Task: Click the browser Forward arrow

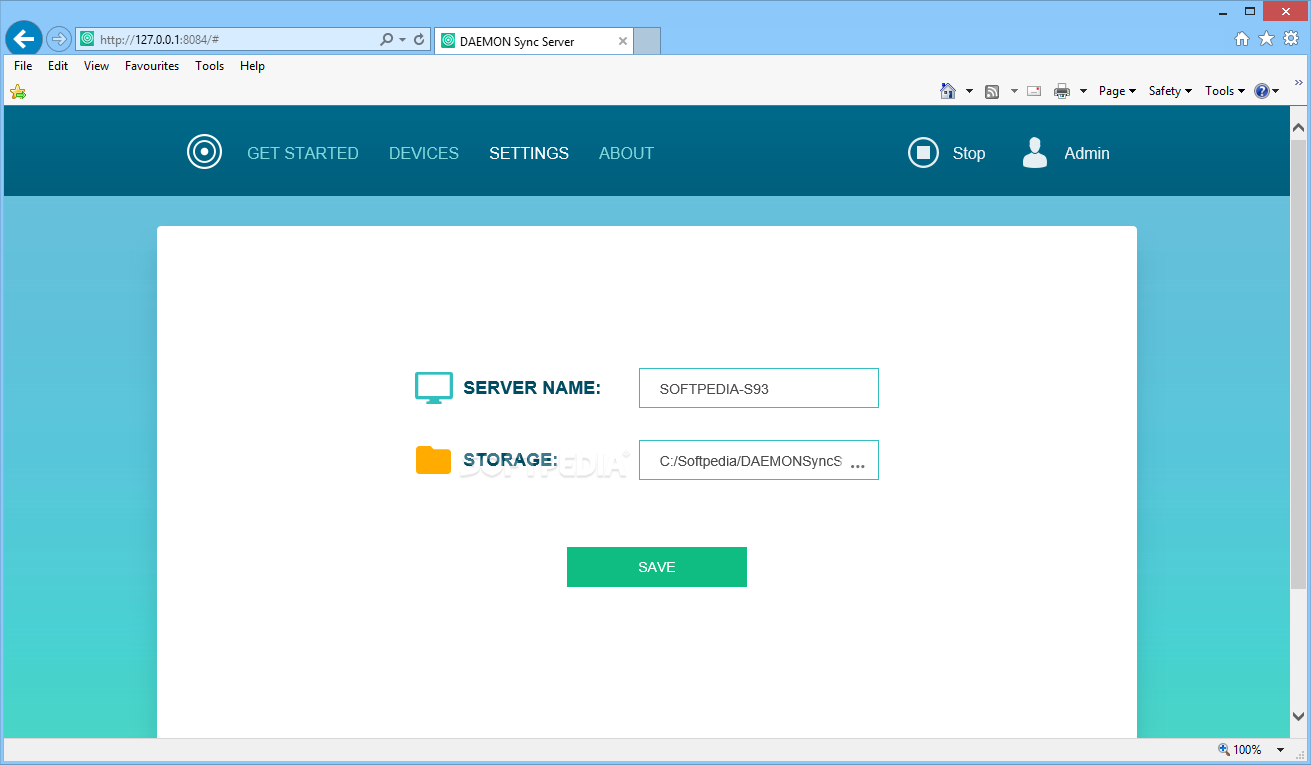Action: 59,39
